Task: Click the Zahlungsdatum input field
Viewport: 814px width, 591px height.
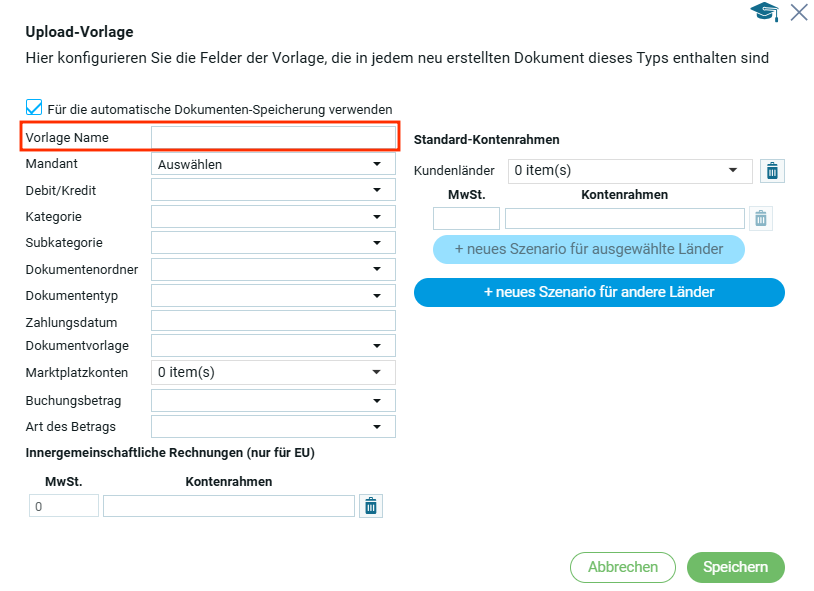Action: coord(273,321)
